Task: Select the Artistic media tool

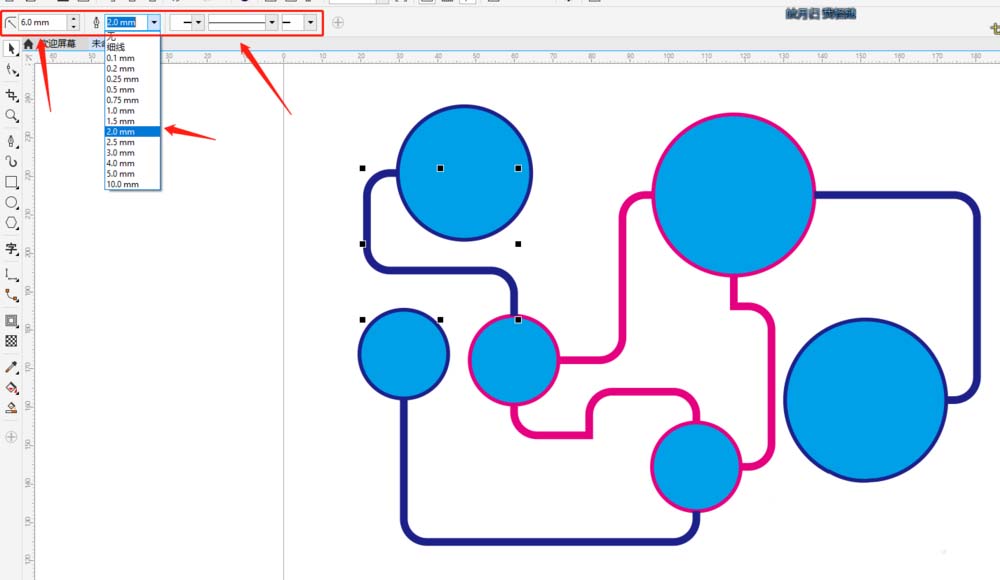Action: 11,161
